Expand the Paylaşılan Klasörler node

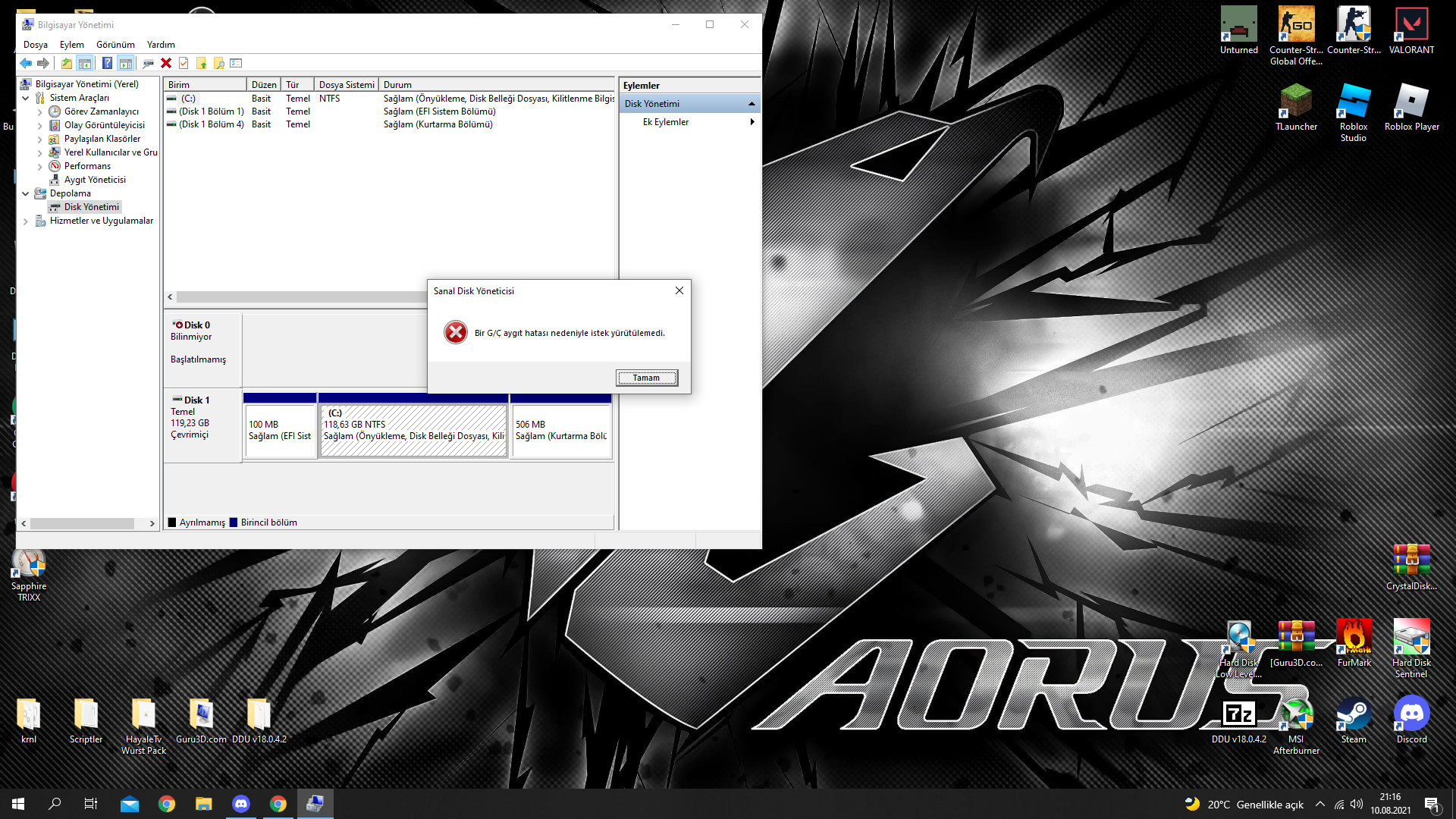[x=40, y=139]
